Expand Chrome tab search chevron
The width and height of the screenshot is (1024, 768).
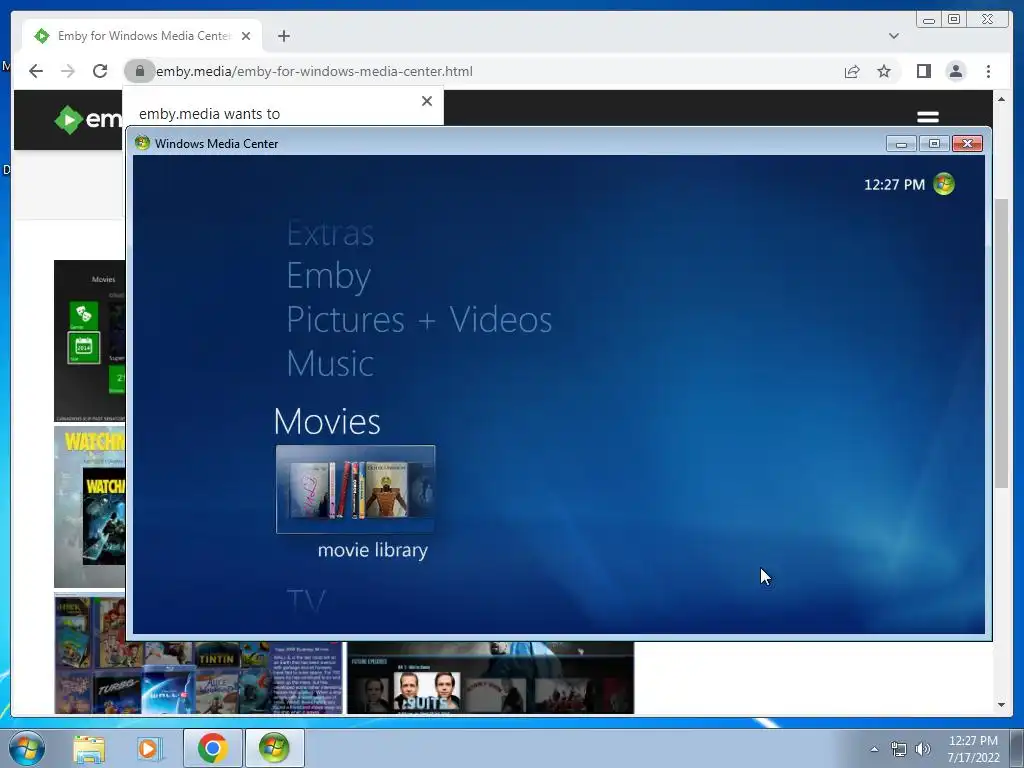click(894, 36)
